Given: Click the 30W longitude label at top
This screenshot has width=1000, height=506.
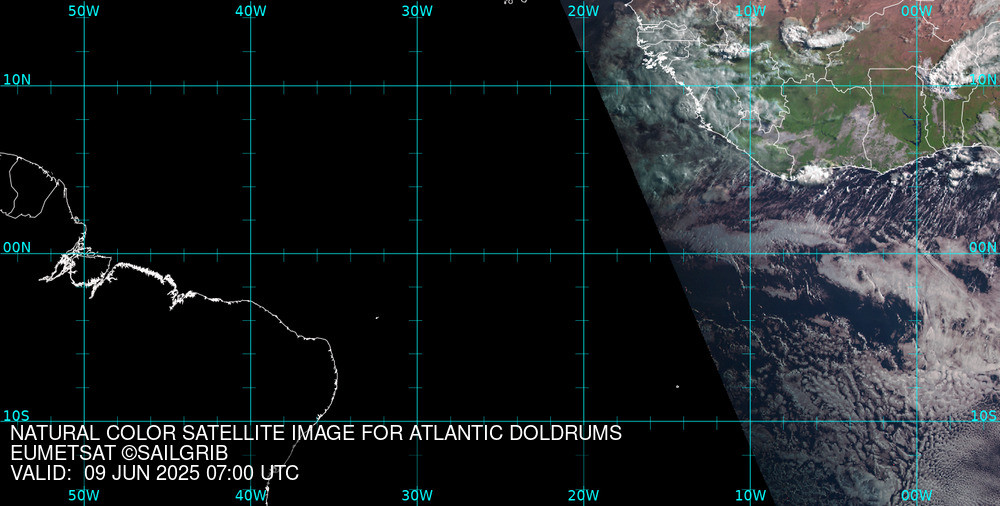Looking at the screenshot, I should click(x=418, y=11).
